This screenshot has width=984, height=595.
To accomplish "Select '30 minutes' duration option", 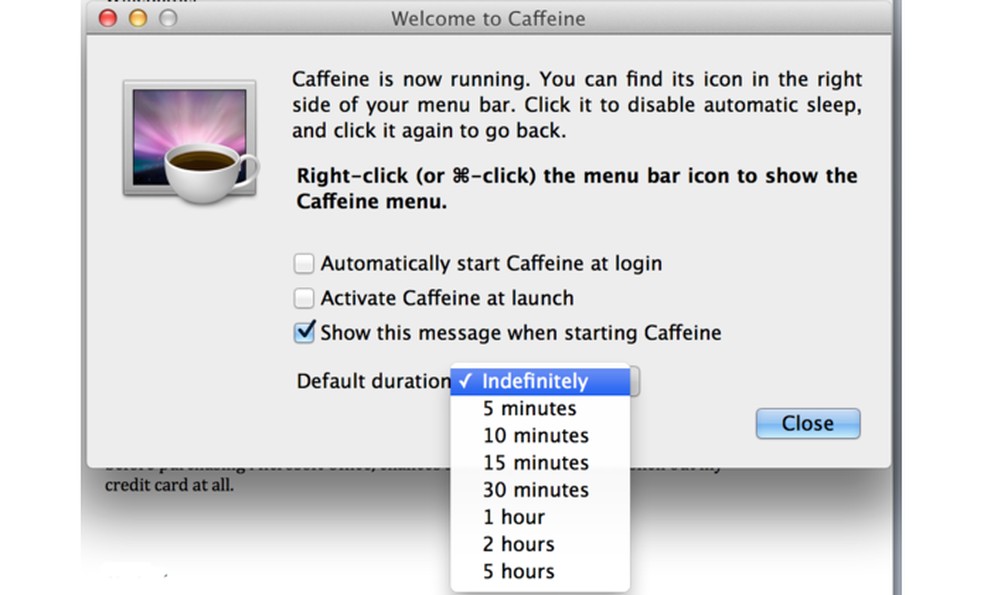I will pos(536,490).
